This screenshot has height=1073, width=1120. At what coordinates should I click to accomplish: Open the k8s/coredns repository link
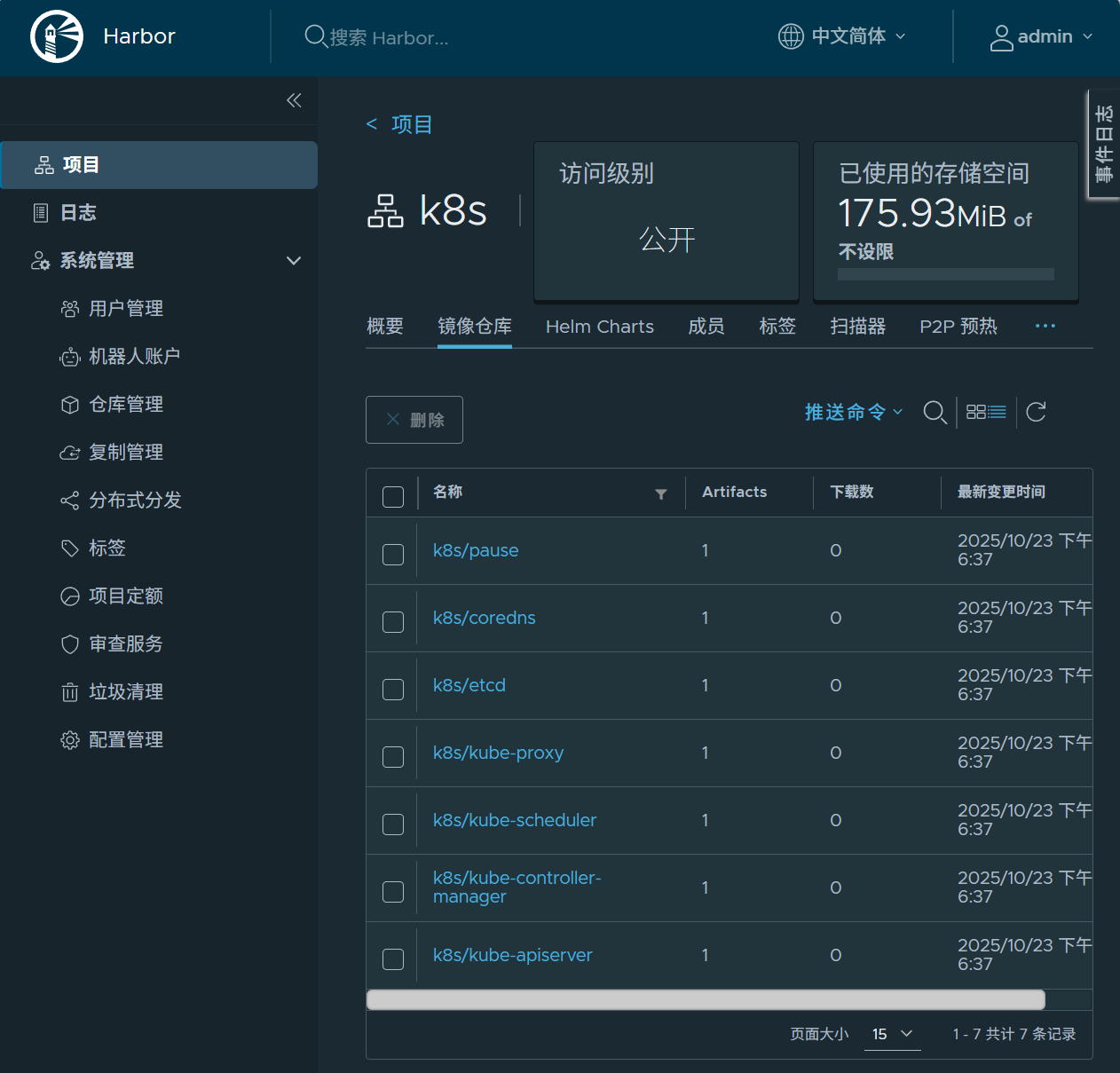485,618
